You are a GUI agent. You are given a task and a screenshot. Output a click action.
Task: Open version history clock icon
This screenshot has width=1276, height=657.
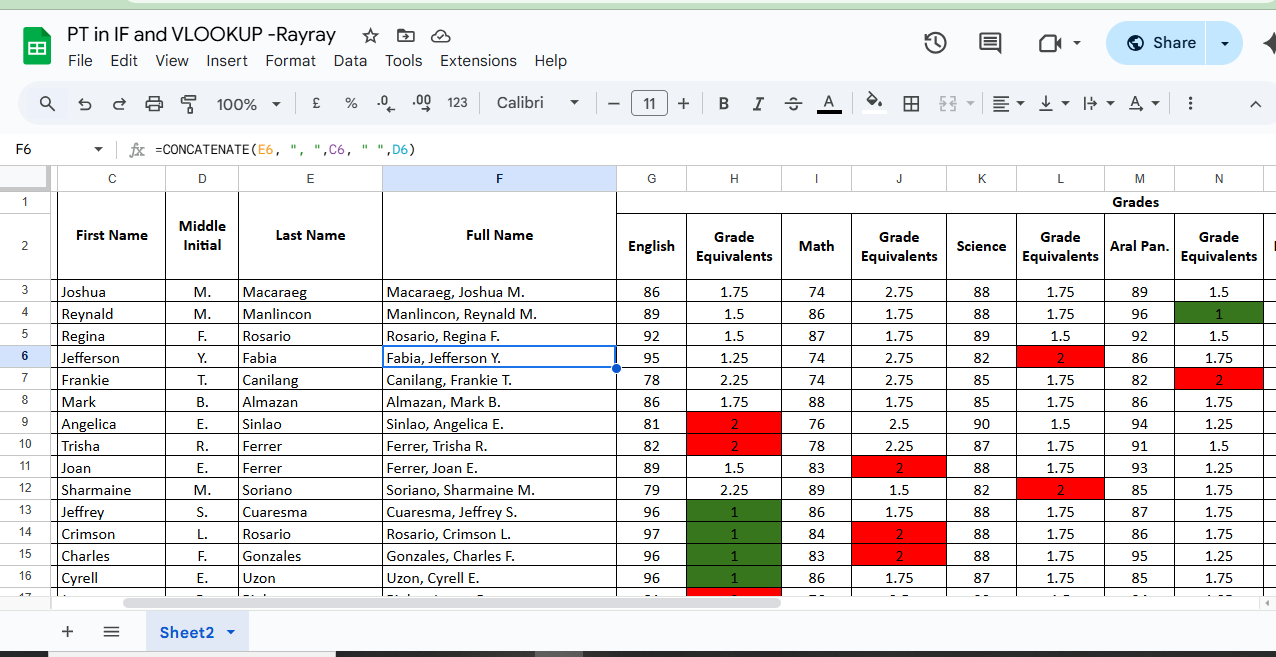click(x=935, y=43)
